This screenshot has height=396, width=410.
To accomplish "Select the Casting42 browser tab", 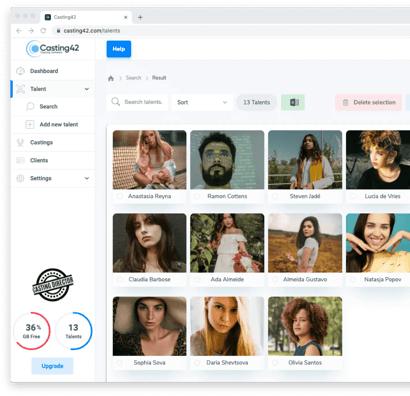I will [86, 17].
